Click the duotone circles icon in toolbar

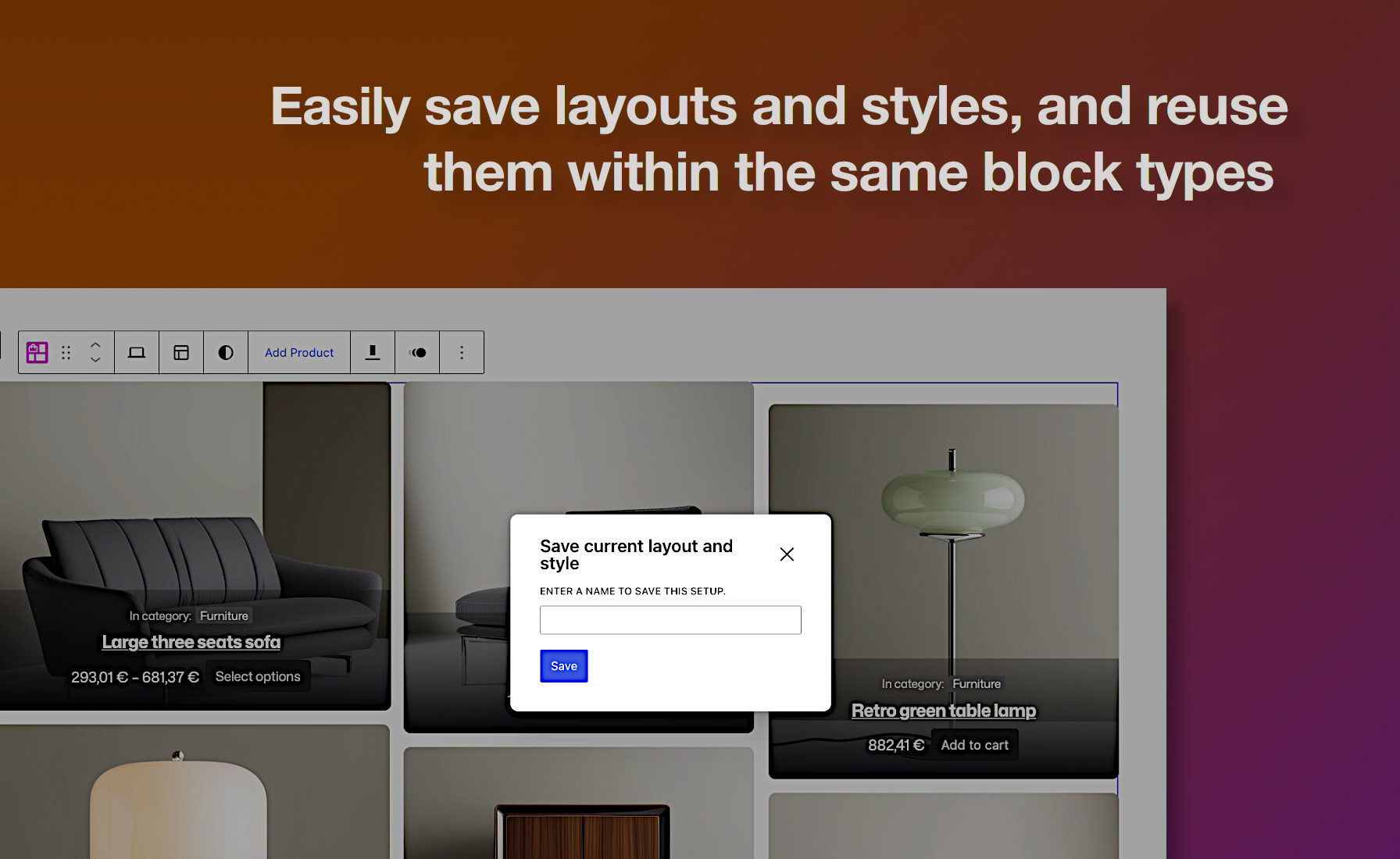417,352
